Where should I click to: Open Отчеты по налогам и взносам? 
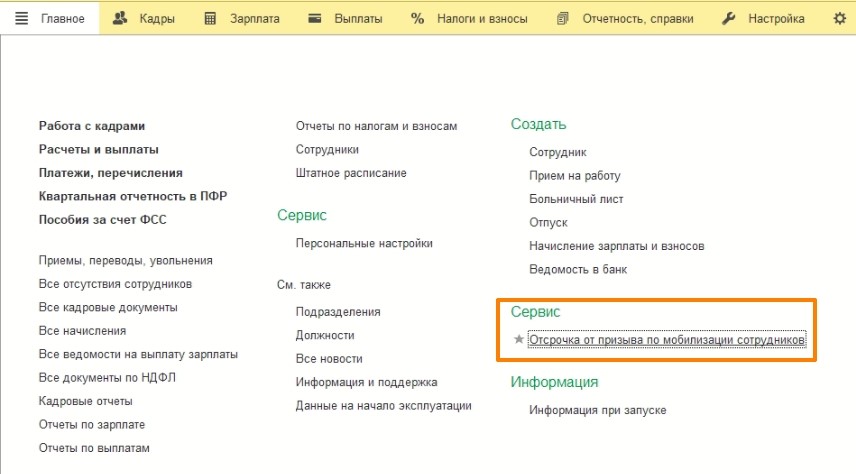coord(376,126)
